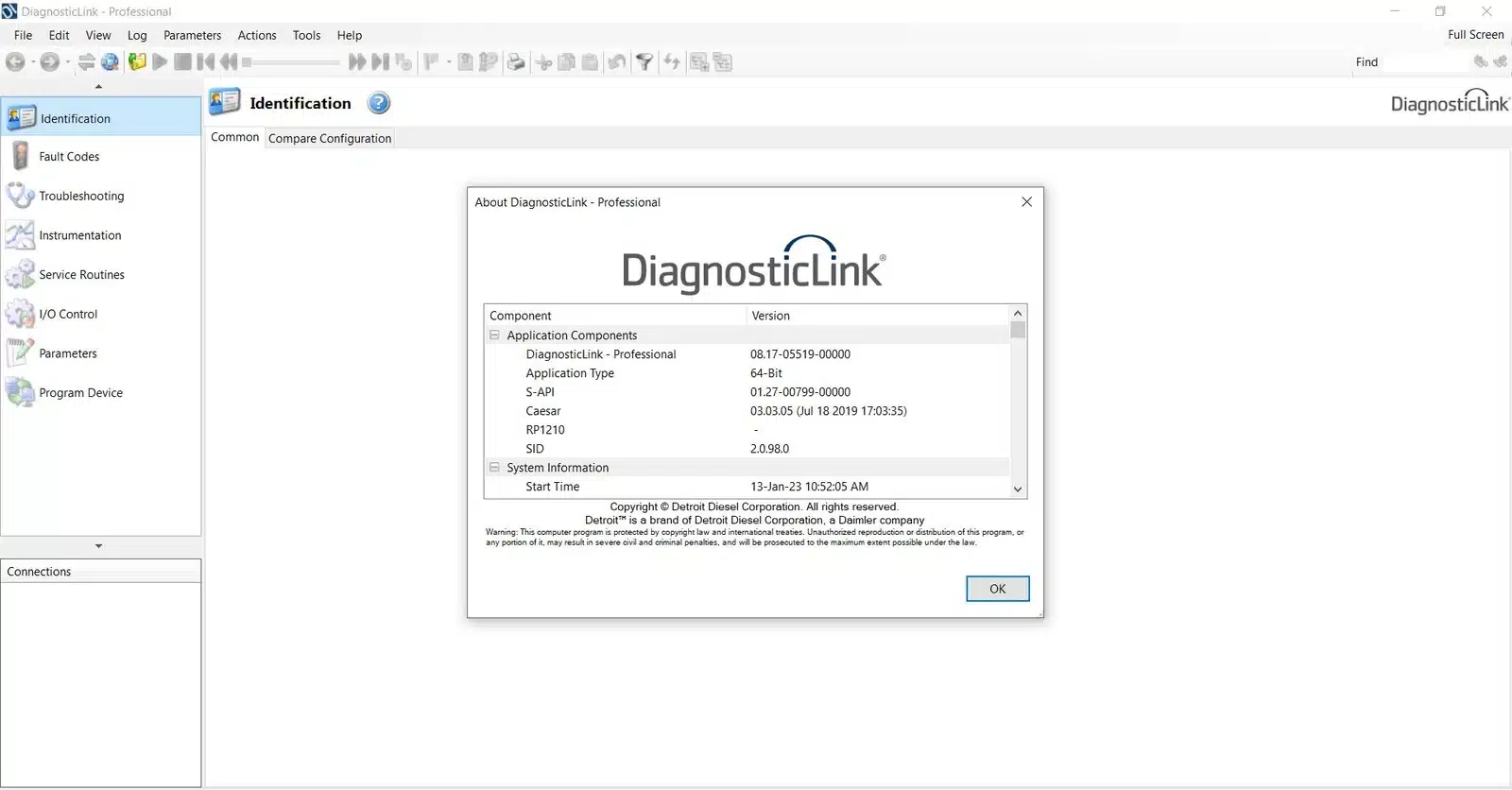Viewport: 1512px width, 790px height.
Task: Click the log playback slider handle
Action: (247, 62)
